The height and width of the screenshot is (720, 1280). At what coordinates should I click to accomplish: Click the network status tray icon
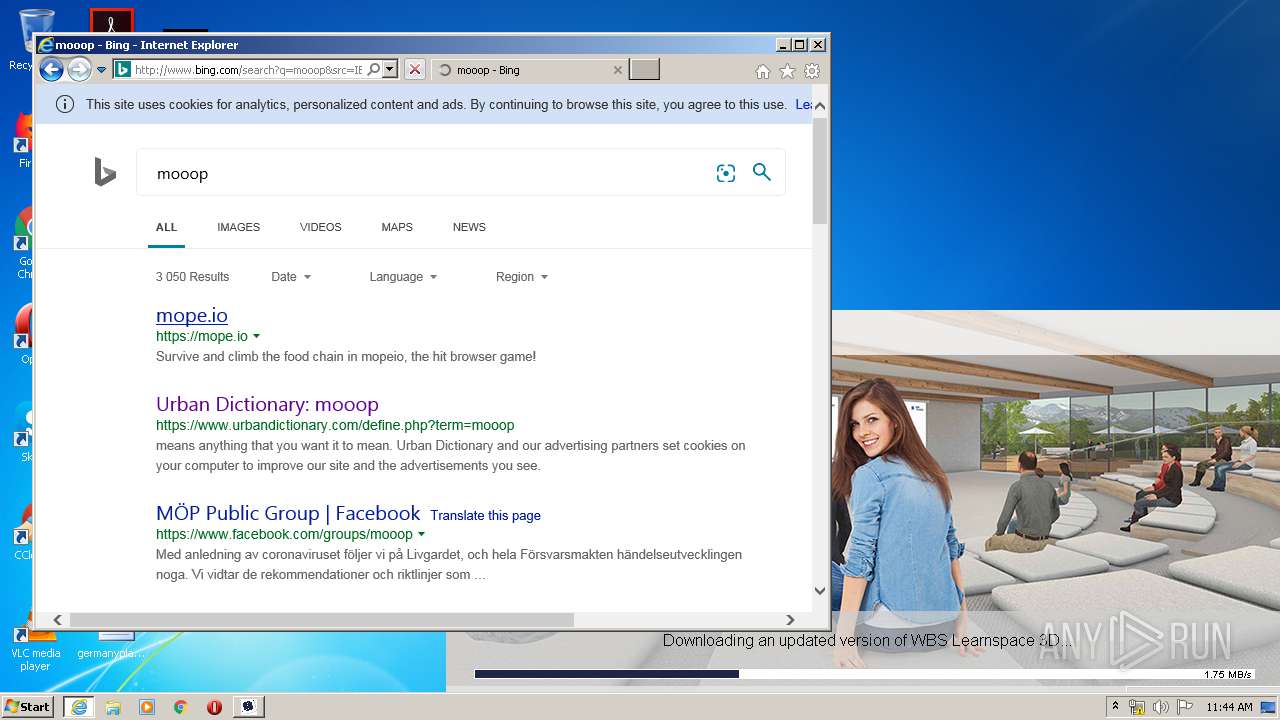tap(1137, 707)
